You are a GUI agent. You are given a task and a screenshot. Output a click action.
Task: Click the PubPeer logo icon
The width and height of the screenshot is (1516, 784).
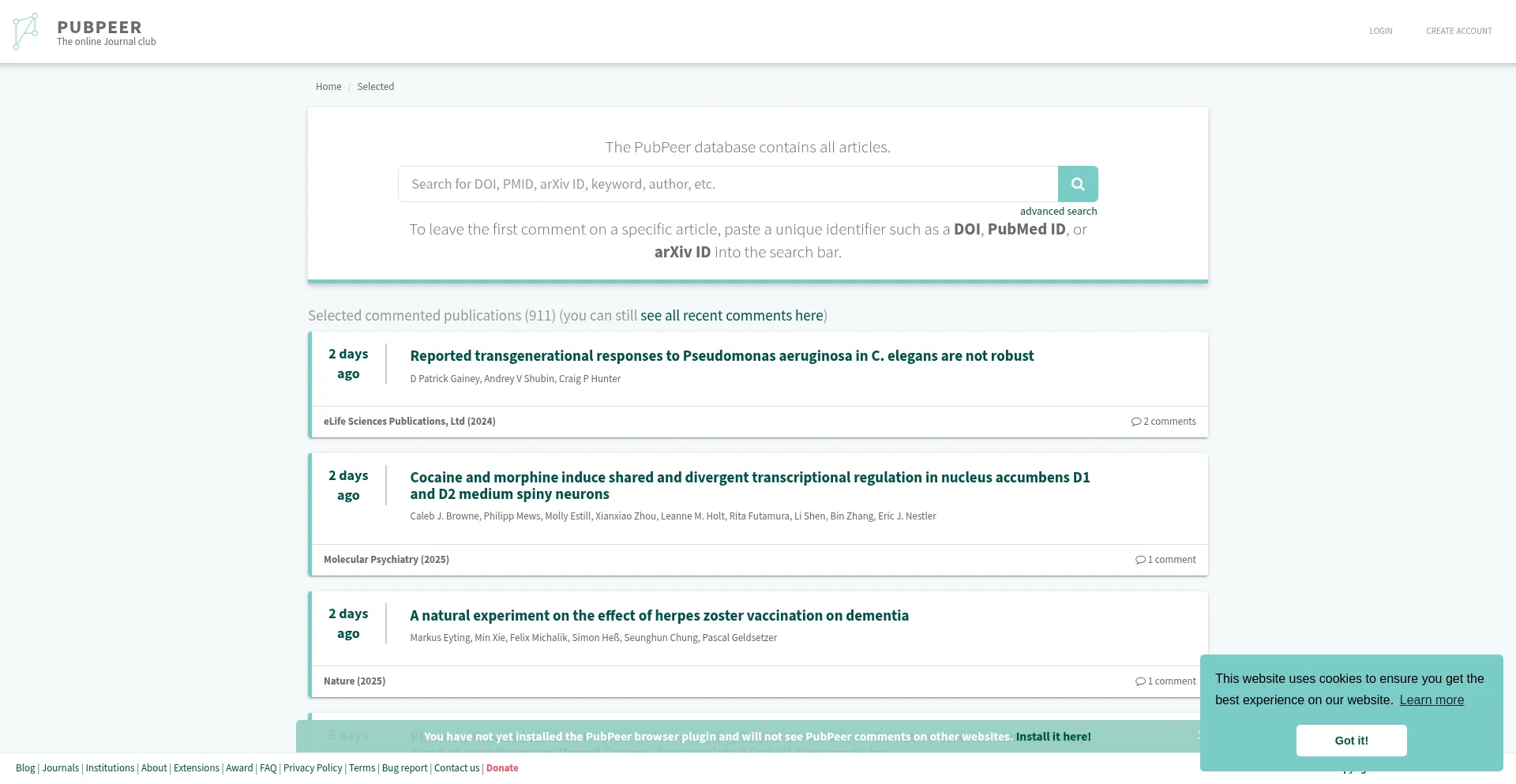coord(25,31)
